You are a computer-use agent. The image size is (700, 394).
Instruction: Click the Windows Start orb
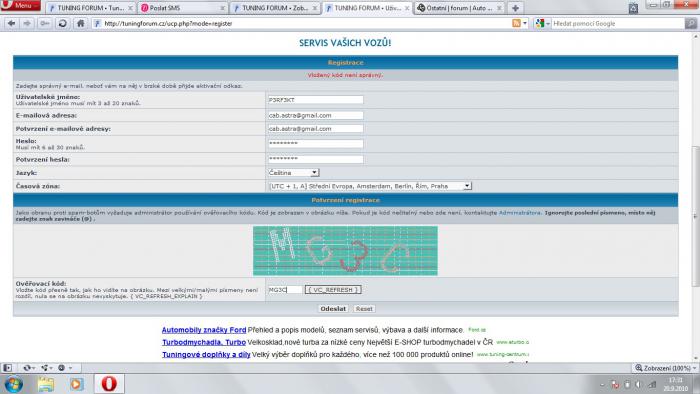(x=14, y=384)
